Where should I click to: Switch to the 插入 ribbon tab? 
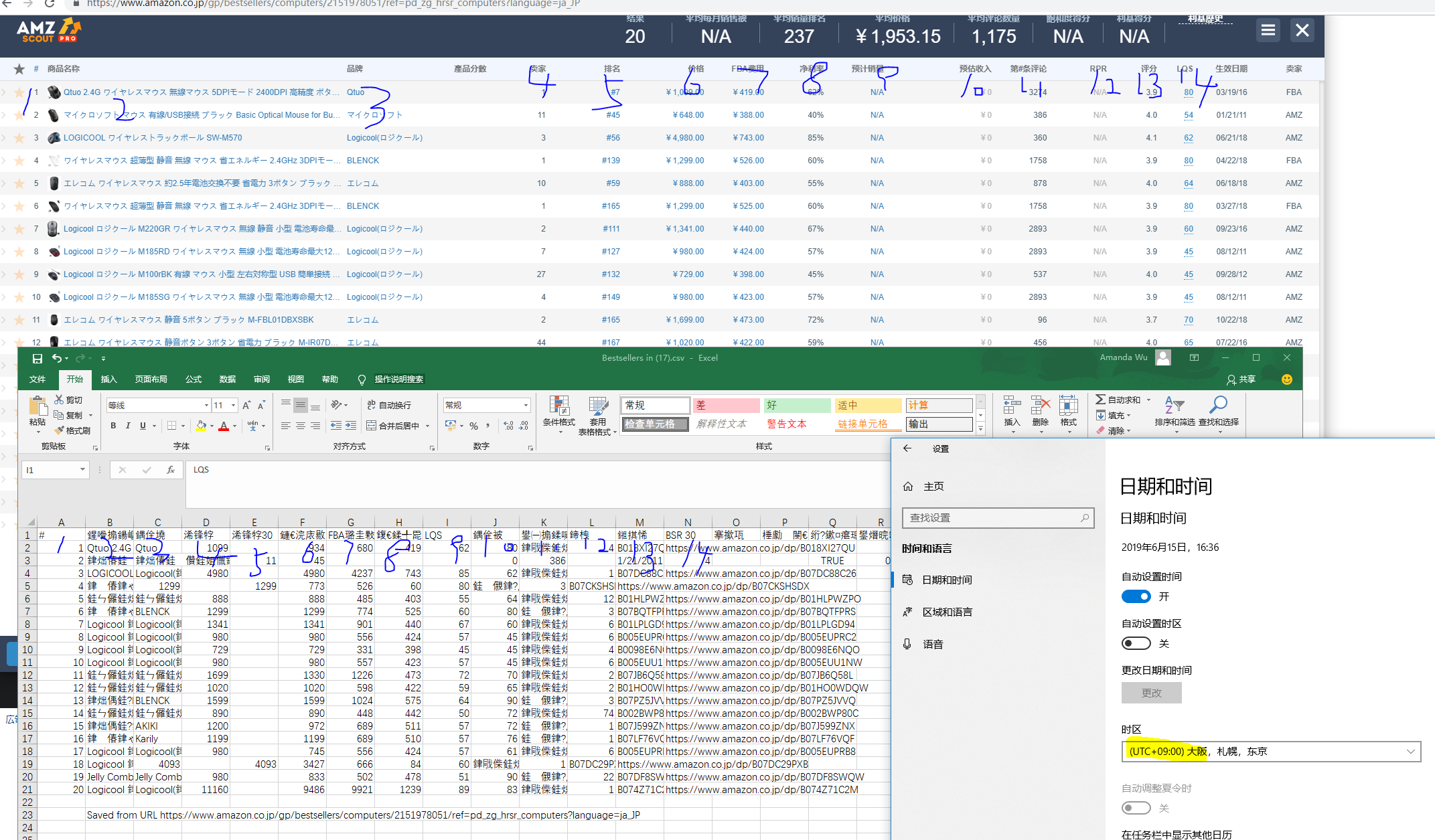click(108, 379)
